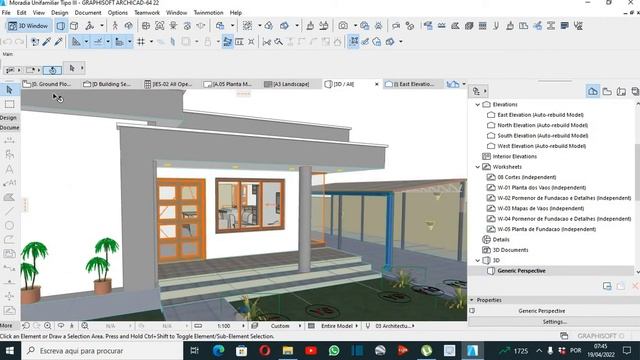The image size is (640, 360).
Task: Open the Entire Model dropdown
Action: coord(339,326)
